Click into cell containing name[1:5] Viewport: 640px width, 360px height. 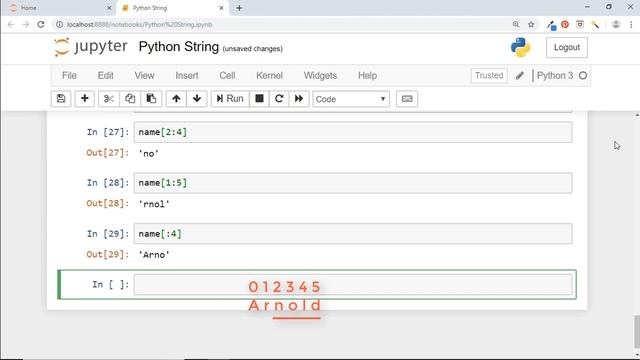pos(353,183)
